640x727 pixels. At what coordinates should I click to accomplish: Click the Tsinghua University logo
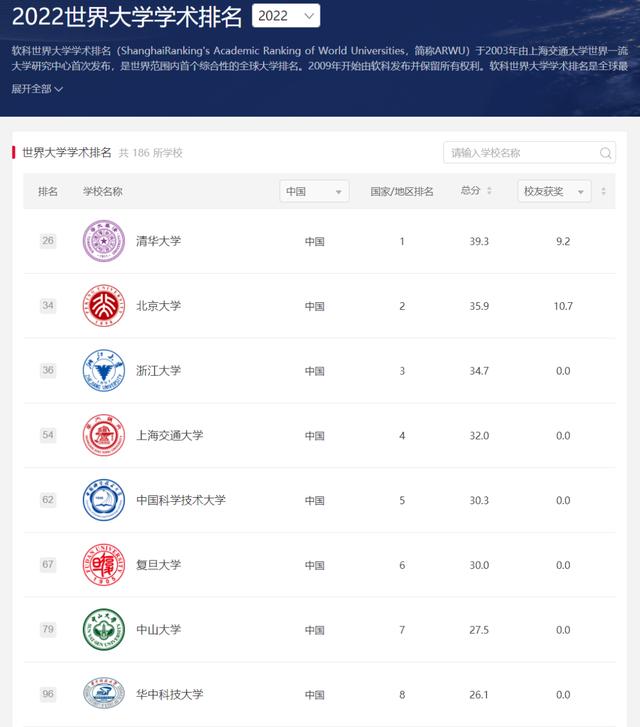(103, 241)
